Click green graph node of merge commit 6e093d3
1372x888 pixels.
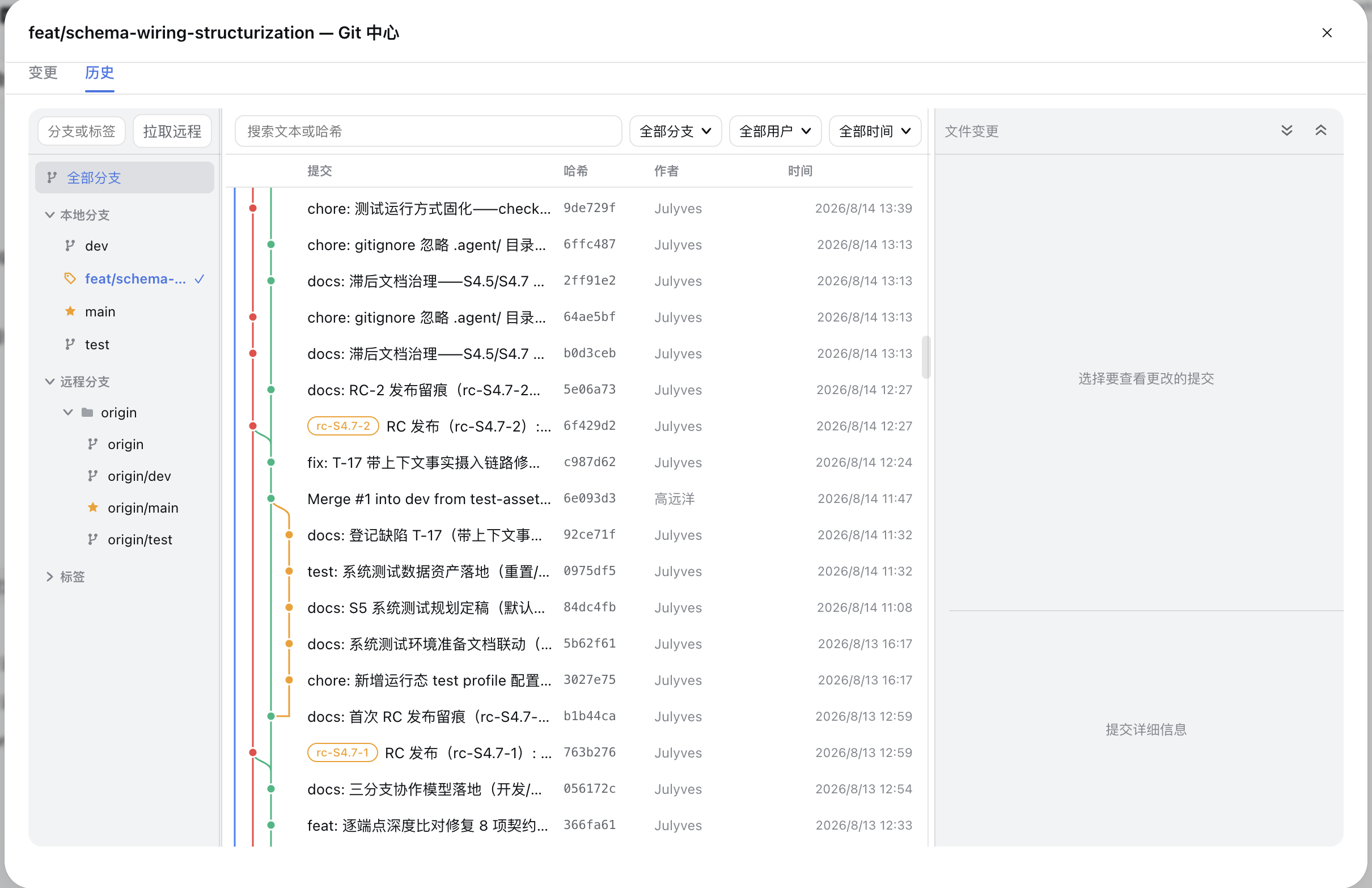click(x=271, y=499)
